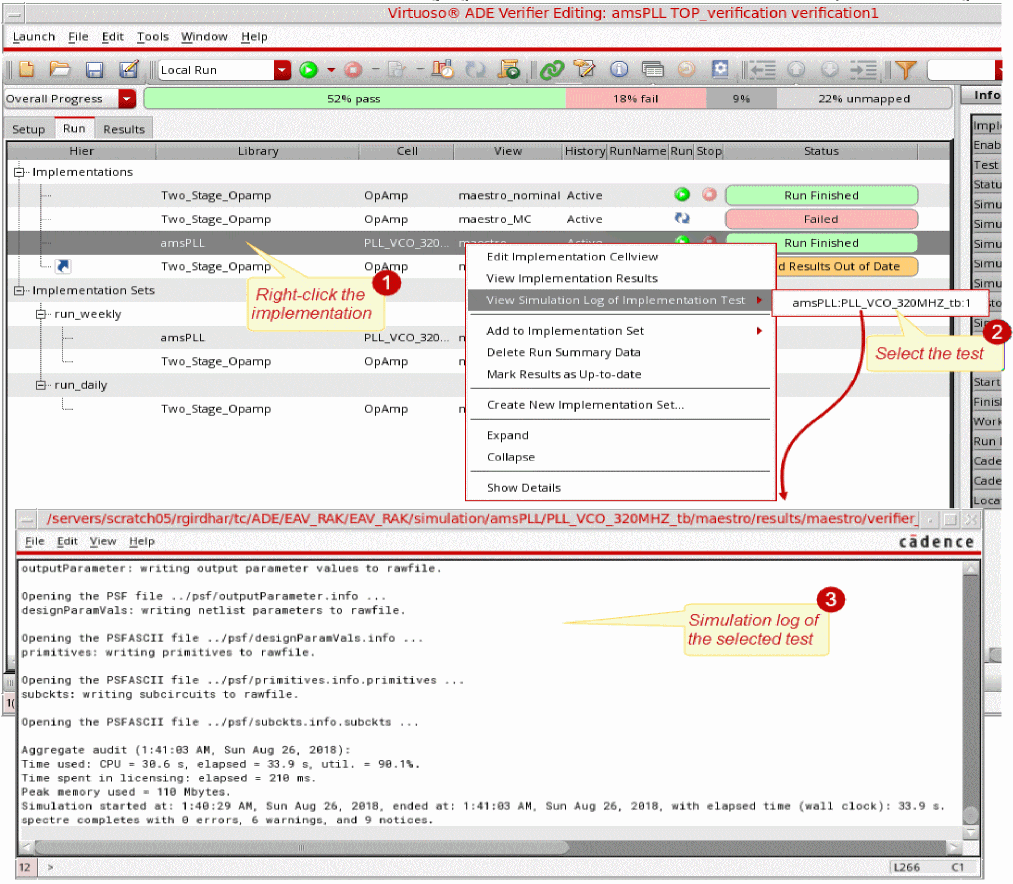
Task: Switch to the Results tab
Action: click(124, 129)
